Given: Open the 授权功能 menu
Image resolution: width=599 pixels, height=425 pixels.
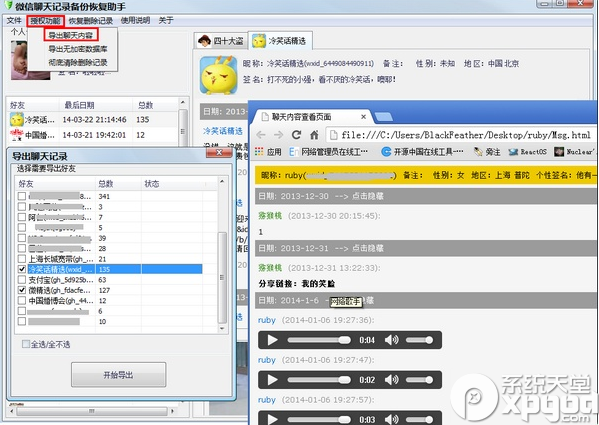Looking at the screenshot, I should tap(45, 21).
